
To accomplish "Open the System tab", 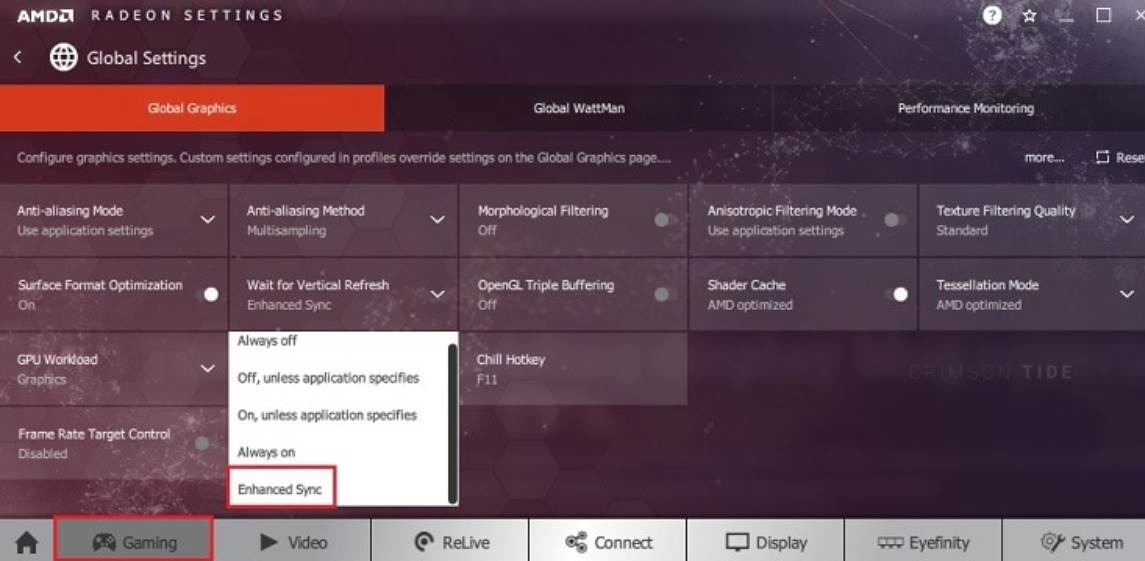I will point(1073,541).
